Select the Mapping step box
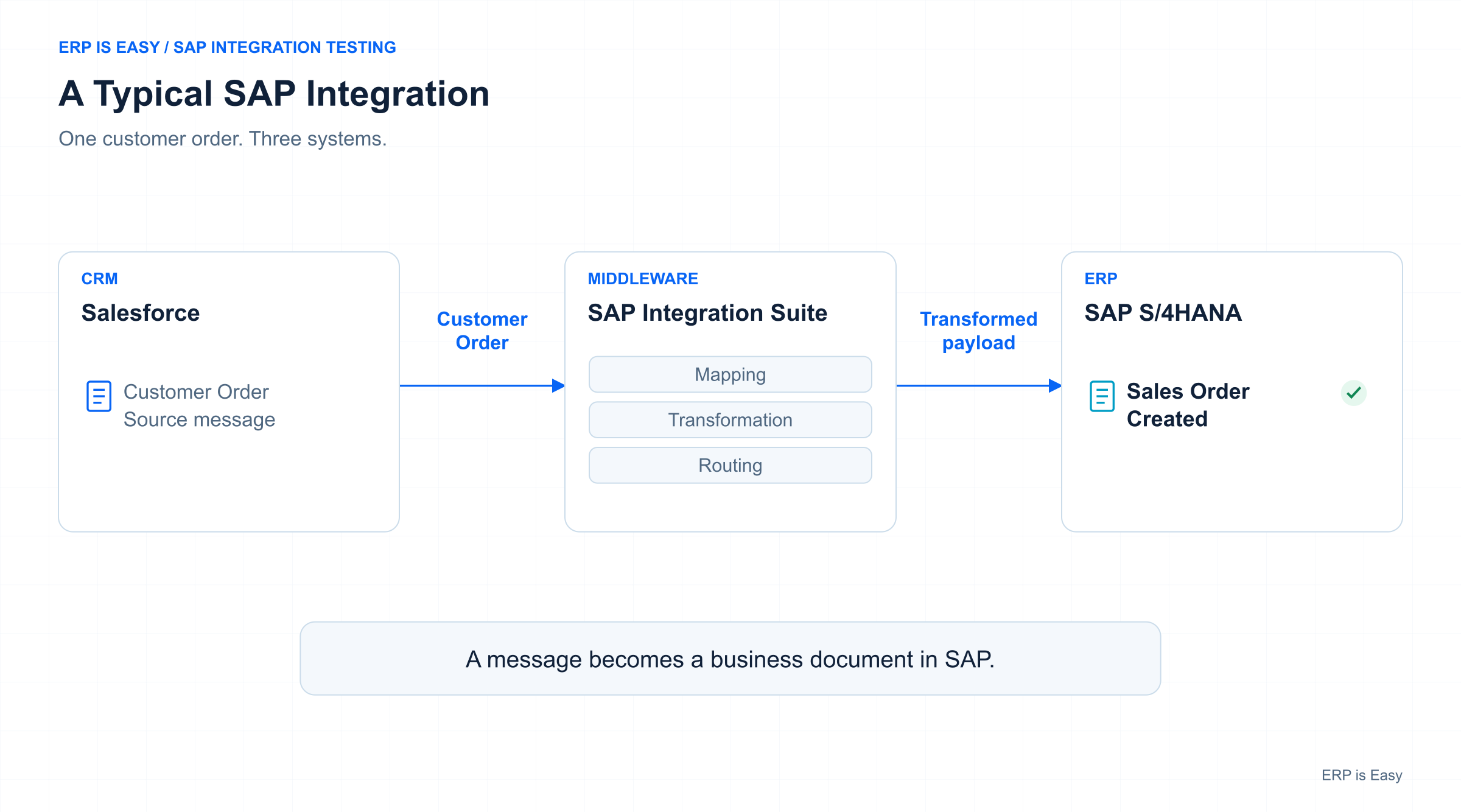This screenshot has width=1461, height=812. [730, 374]
